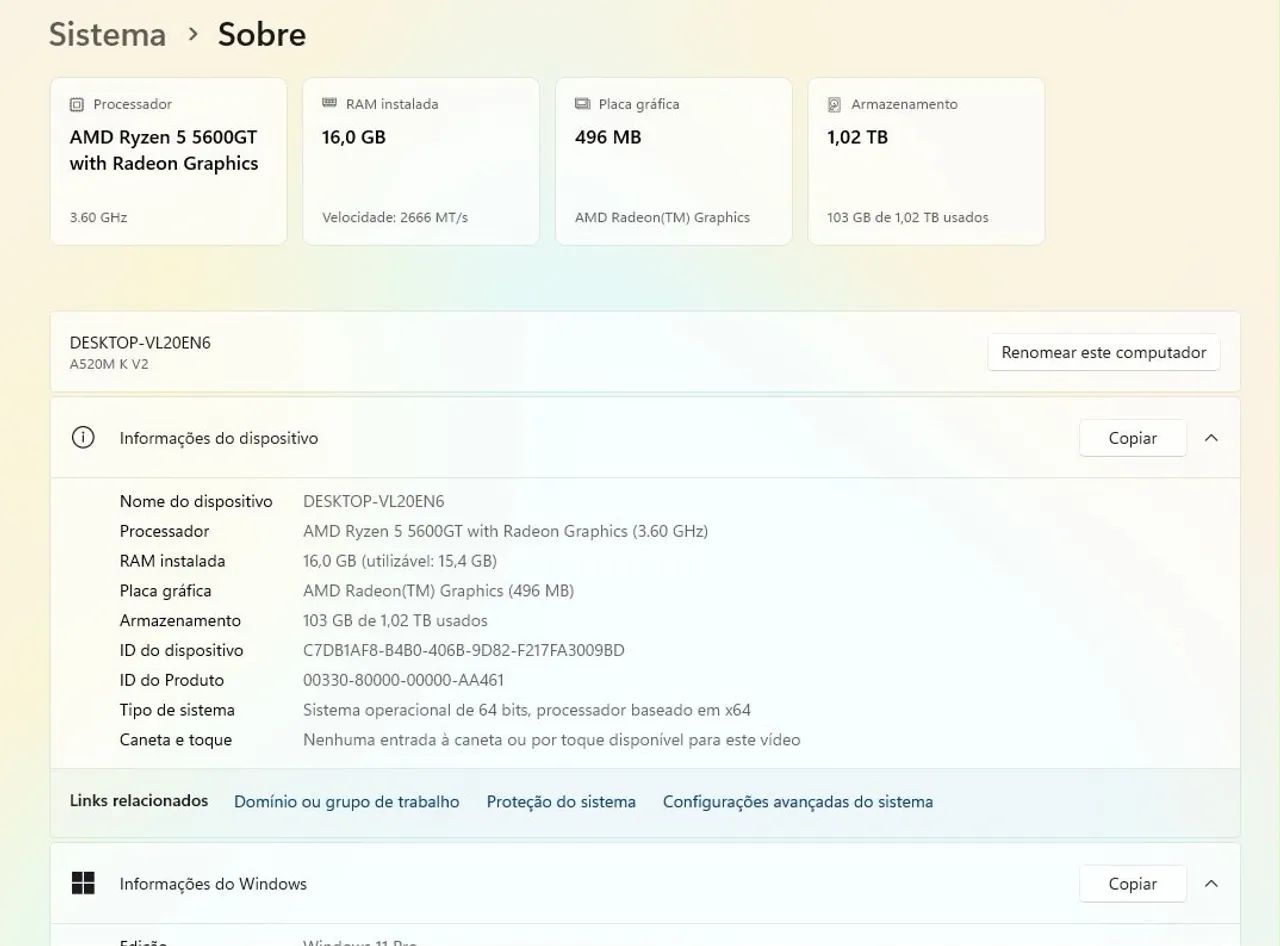Click the '103 GB de 1,02 TB usados' row value
This screenshot has height=946, width=1280.
(396, 621)
